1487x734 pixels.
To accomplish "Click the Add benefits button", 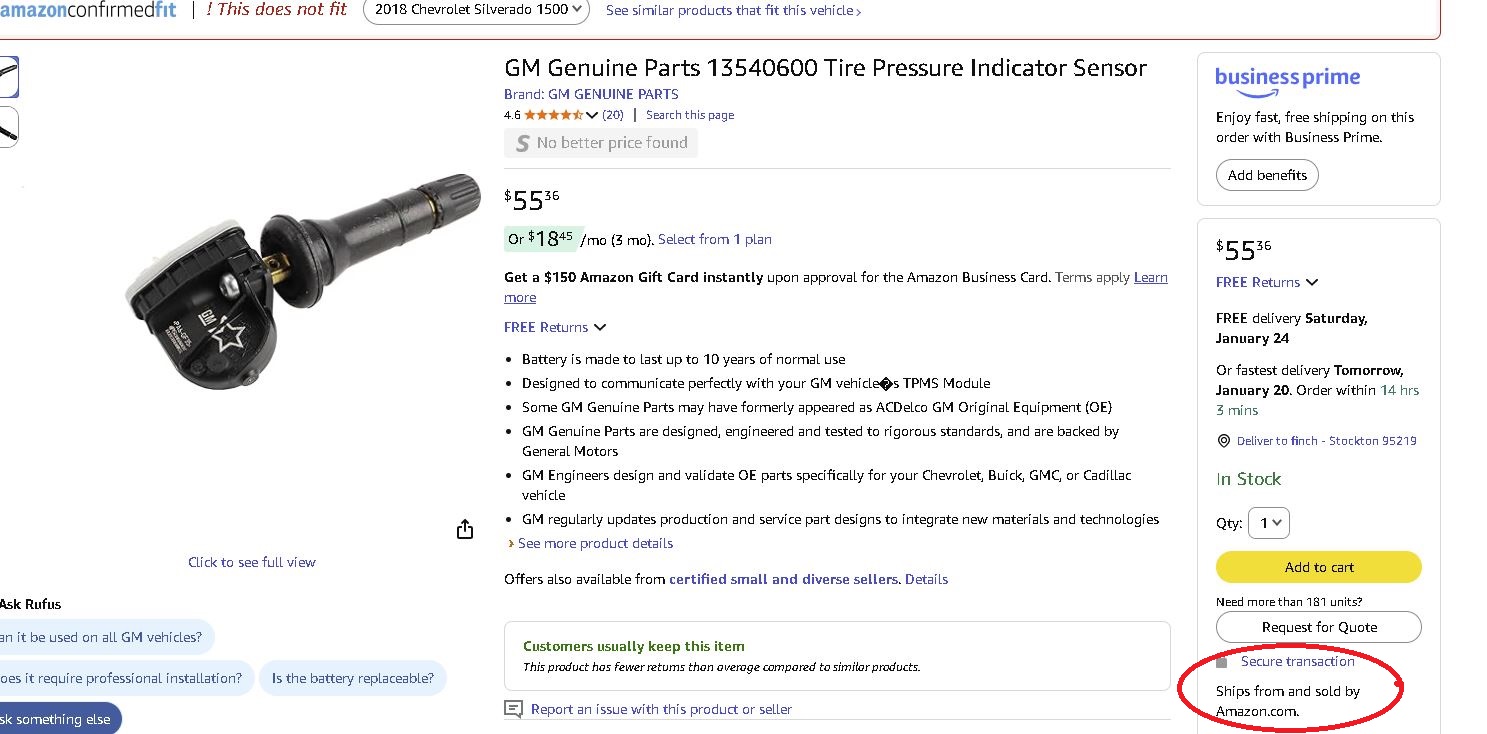I will point(1267,175).
